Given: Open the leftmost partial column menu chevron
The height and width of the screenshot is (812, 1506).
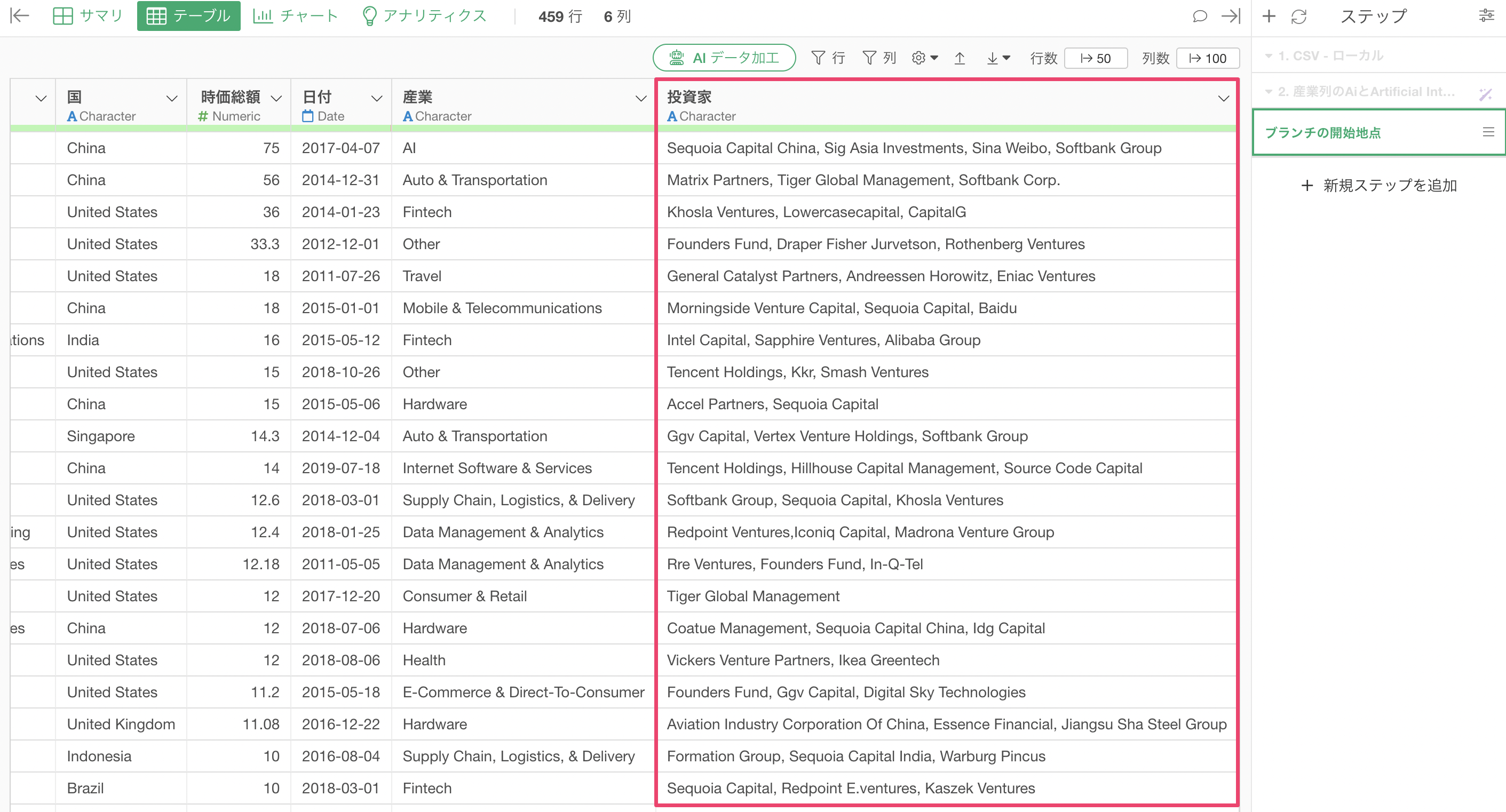Looking at the screenshot, I should (41, 98).
